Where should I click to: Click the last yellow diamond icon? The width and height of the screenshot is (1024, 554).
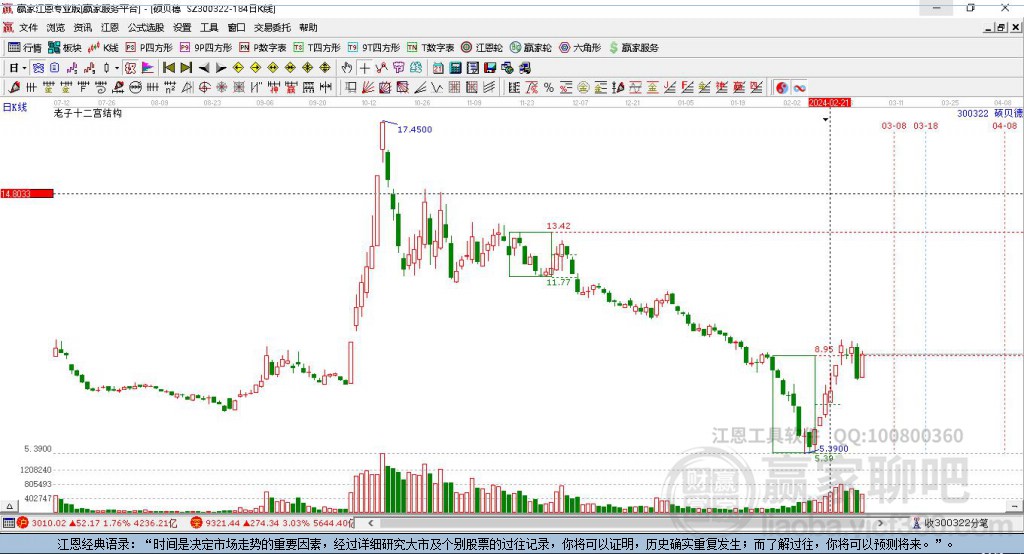pos(325,68)
